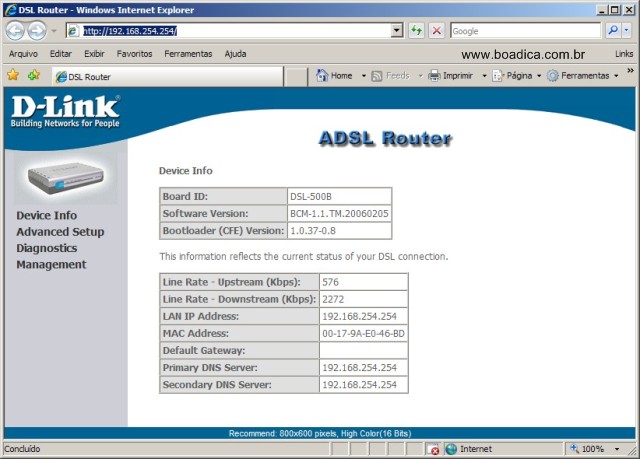Open the Ferramentas gear toolbar menu

tap(582, 76)
